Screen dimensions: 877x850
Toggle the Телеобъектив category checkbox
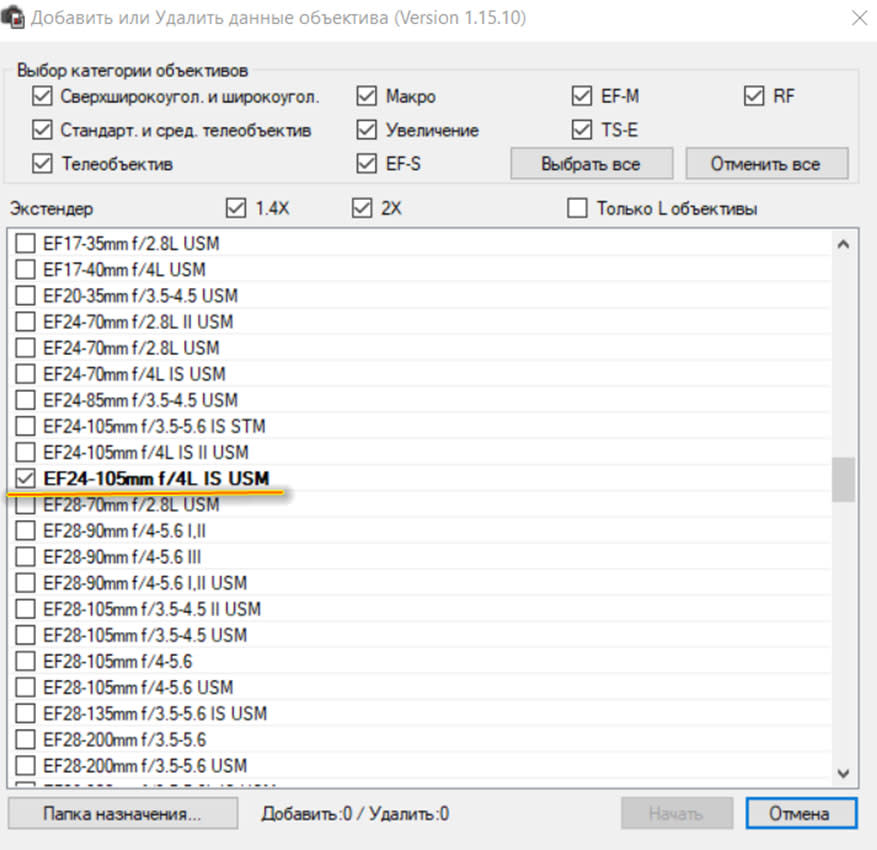coord(42,164)
